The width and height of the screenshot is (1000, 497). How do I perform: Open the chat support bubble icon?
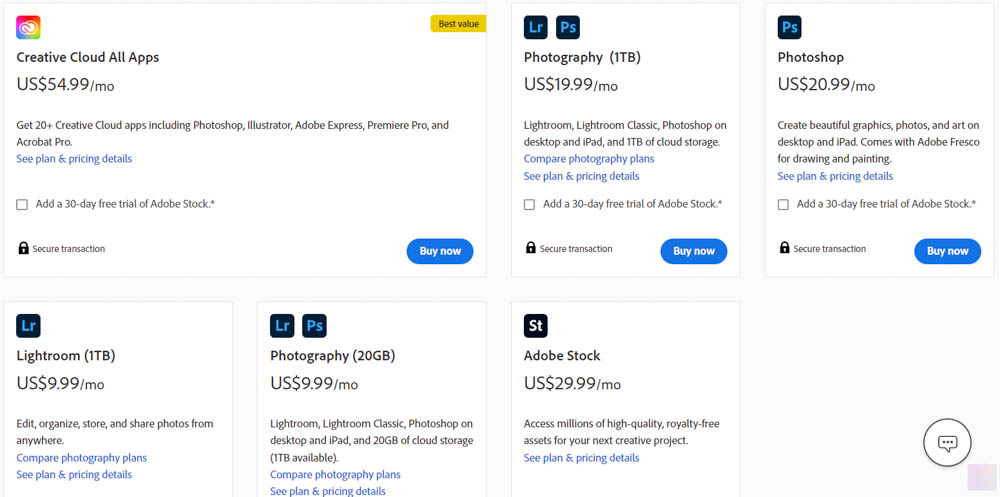coord(947,443)
